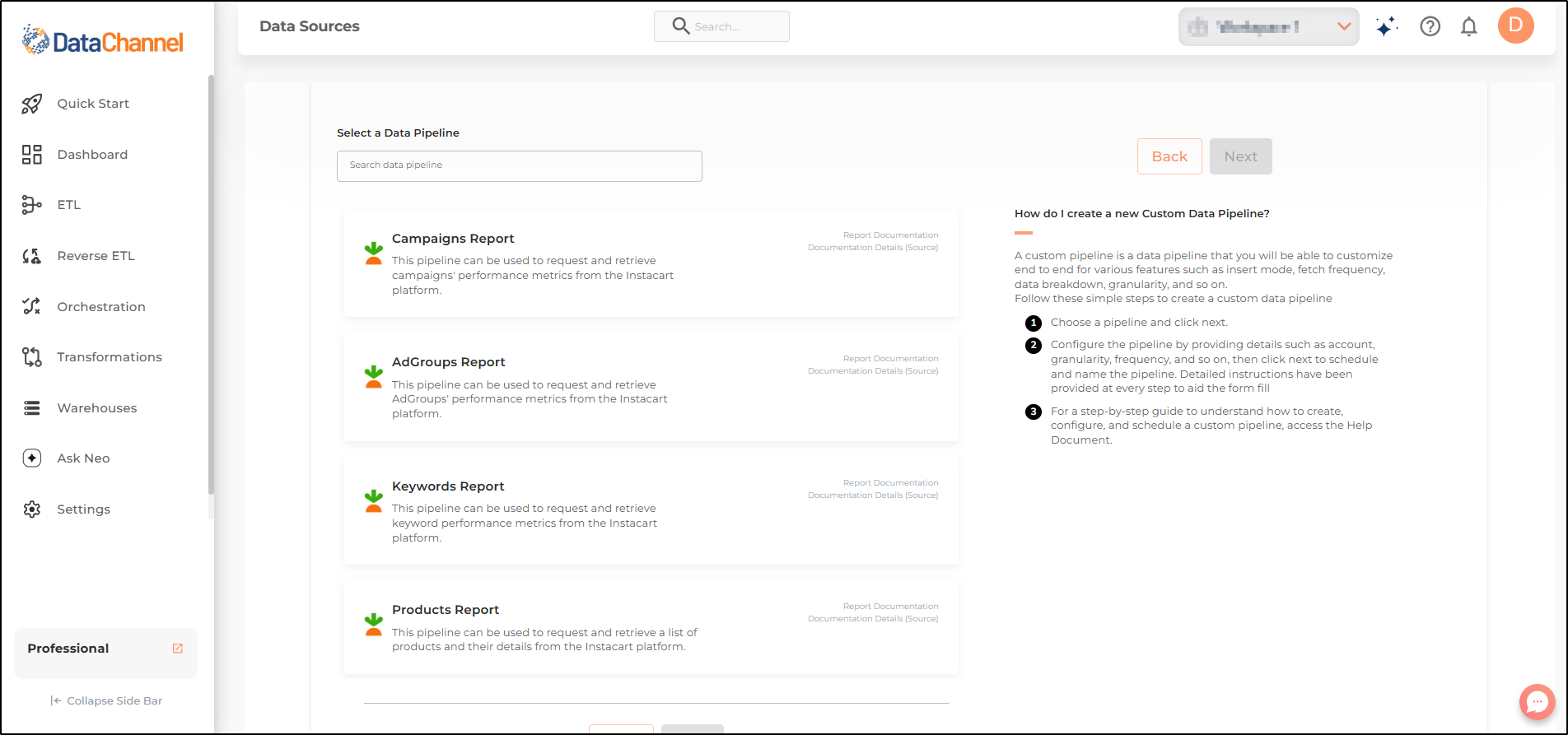Viewport: 1568px width, 735px height.
Task: Select the AdGroups Report pipeline
Action: tap(651, 388)
